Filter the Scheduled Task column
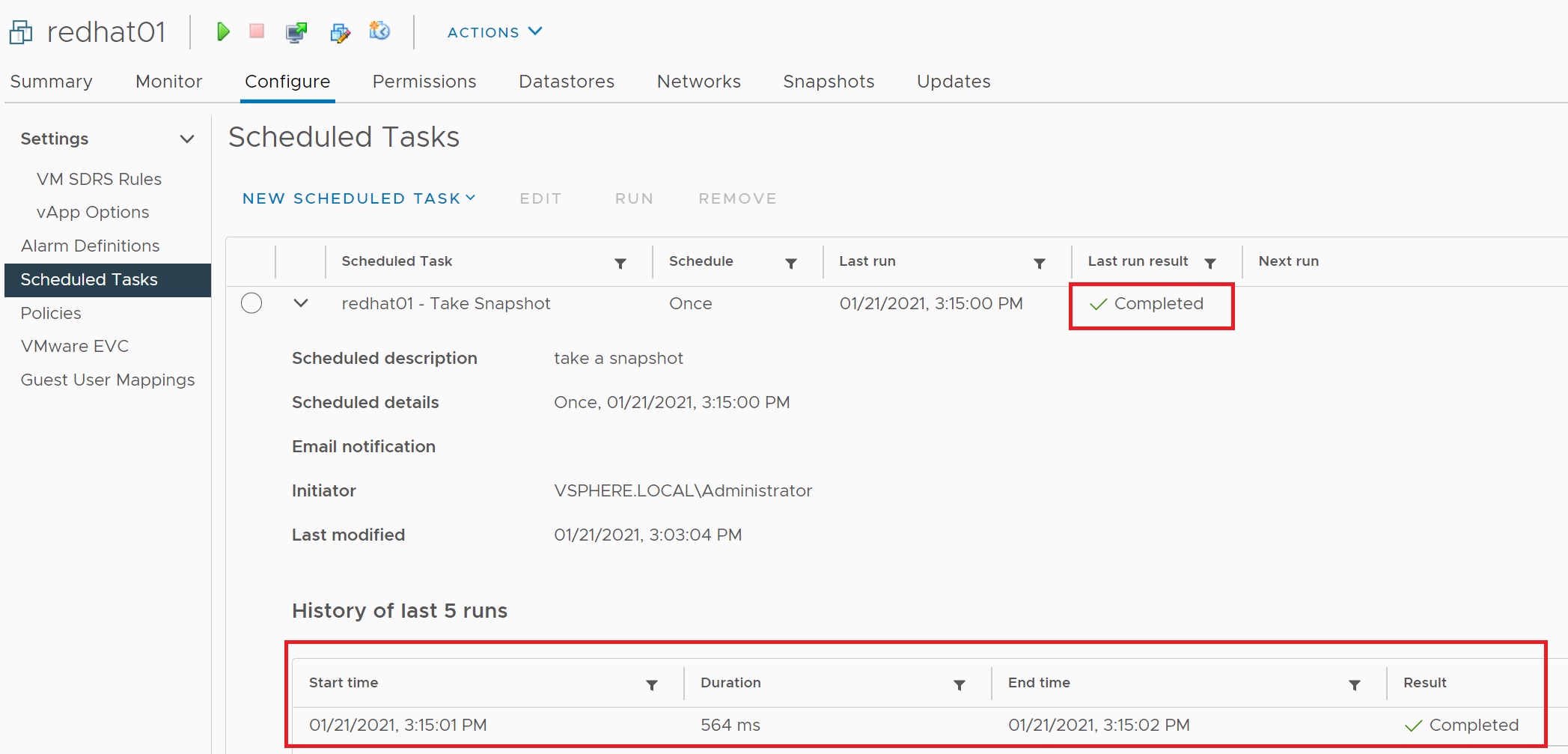This screenshot has width=1568, height=754. point(620,263)
